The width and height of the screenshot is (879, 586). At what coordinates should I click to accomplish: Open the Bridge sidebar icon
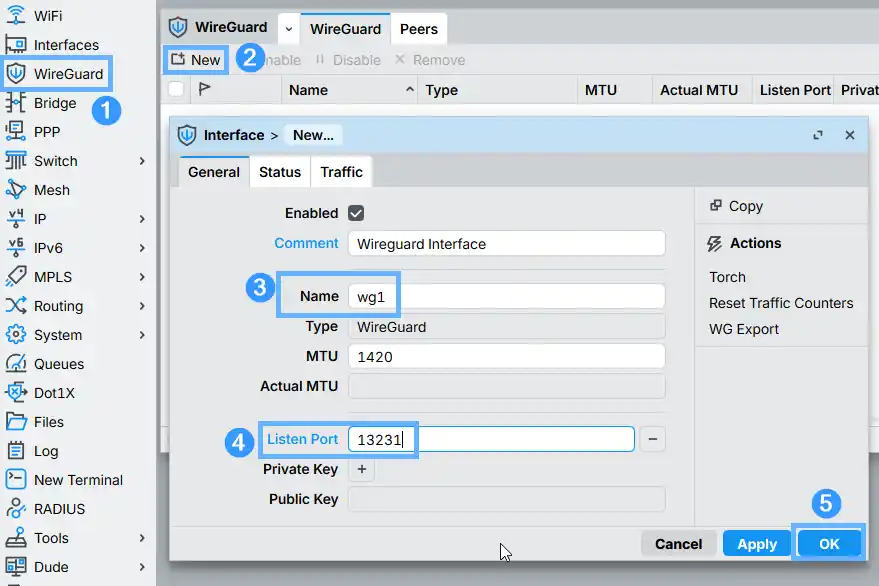(x=16, y=103)
